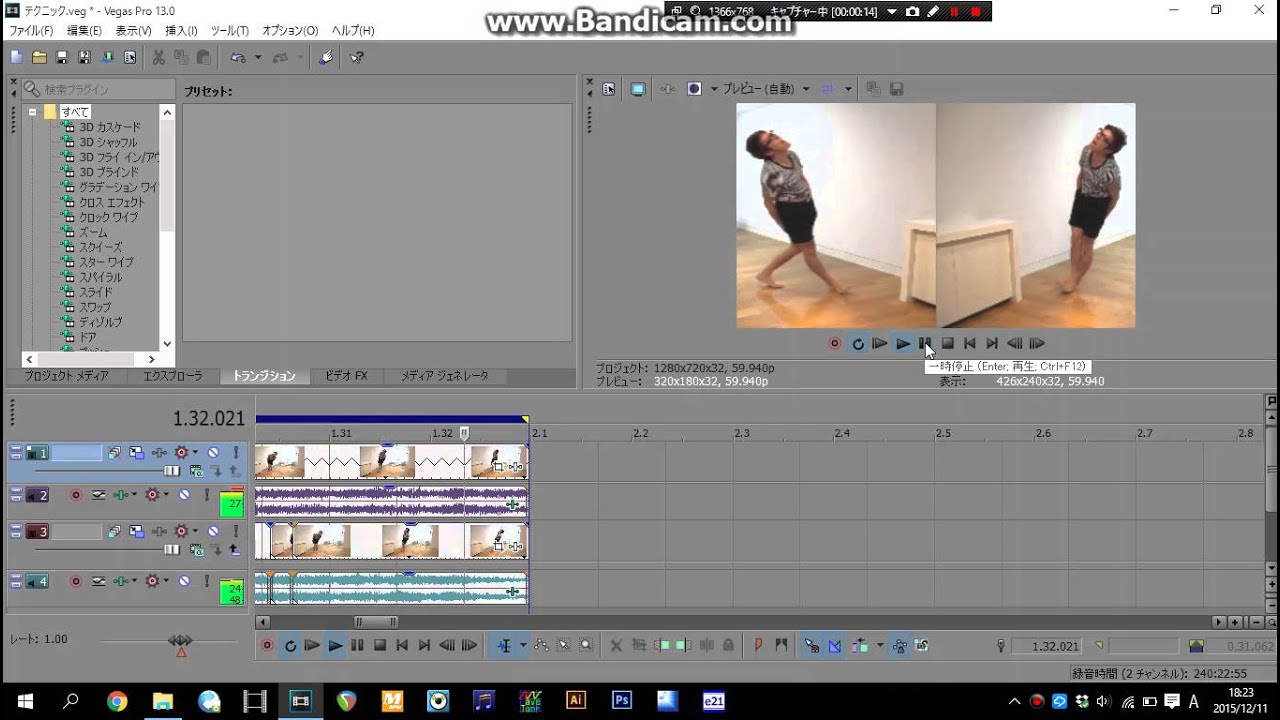Mute video track 1
This screenshot has width=1280, height=720.
(213, 453)
